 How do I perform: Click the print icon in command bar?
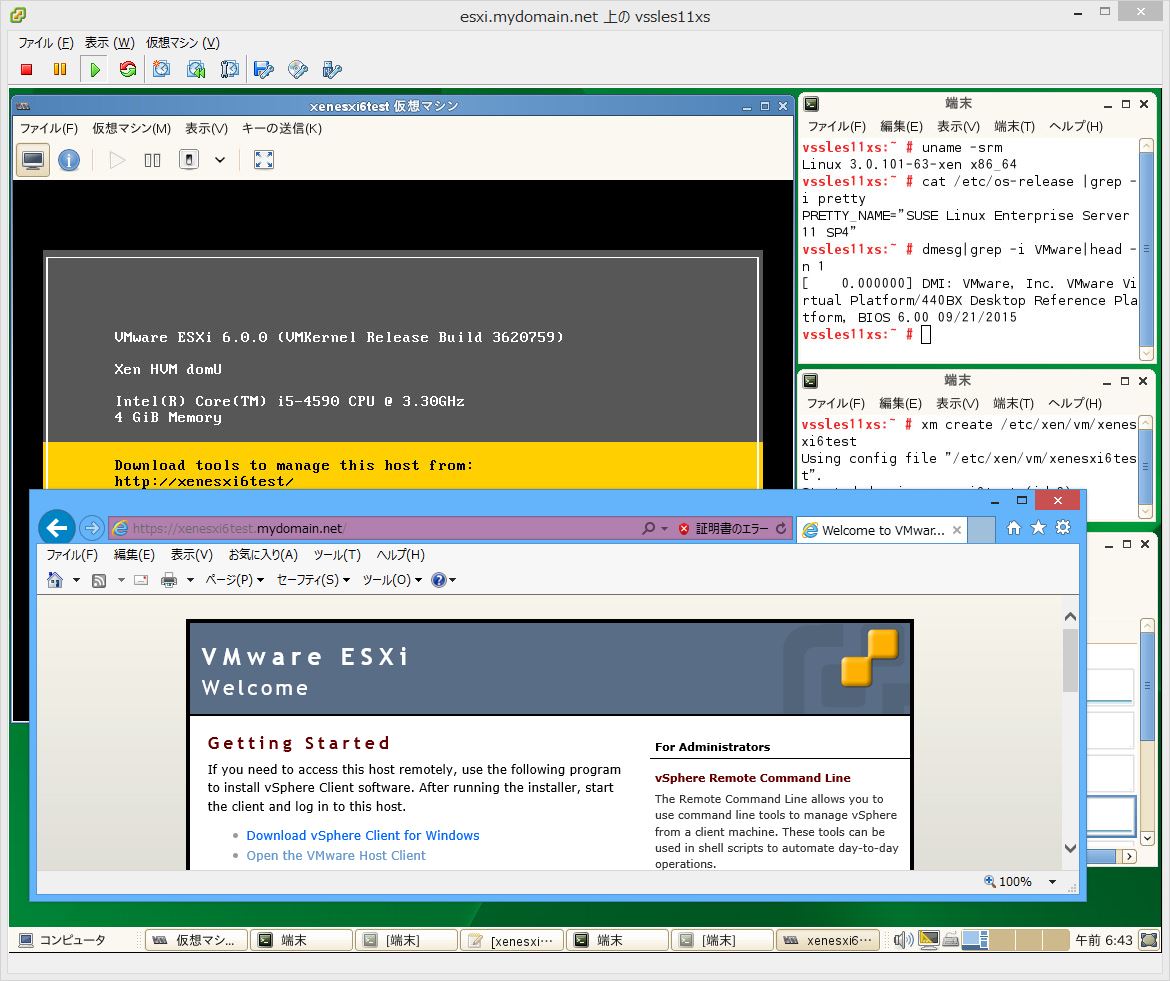[169, 580]
